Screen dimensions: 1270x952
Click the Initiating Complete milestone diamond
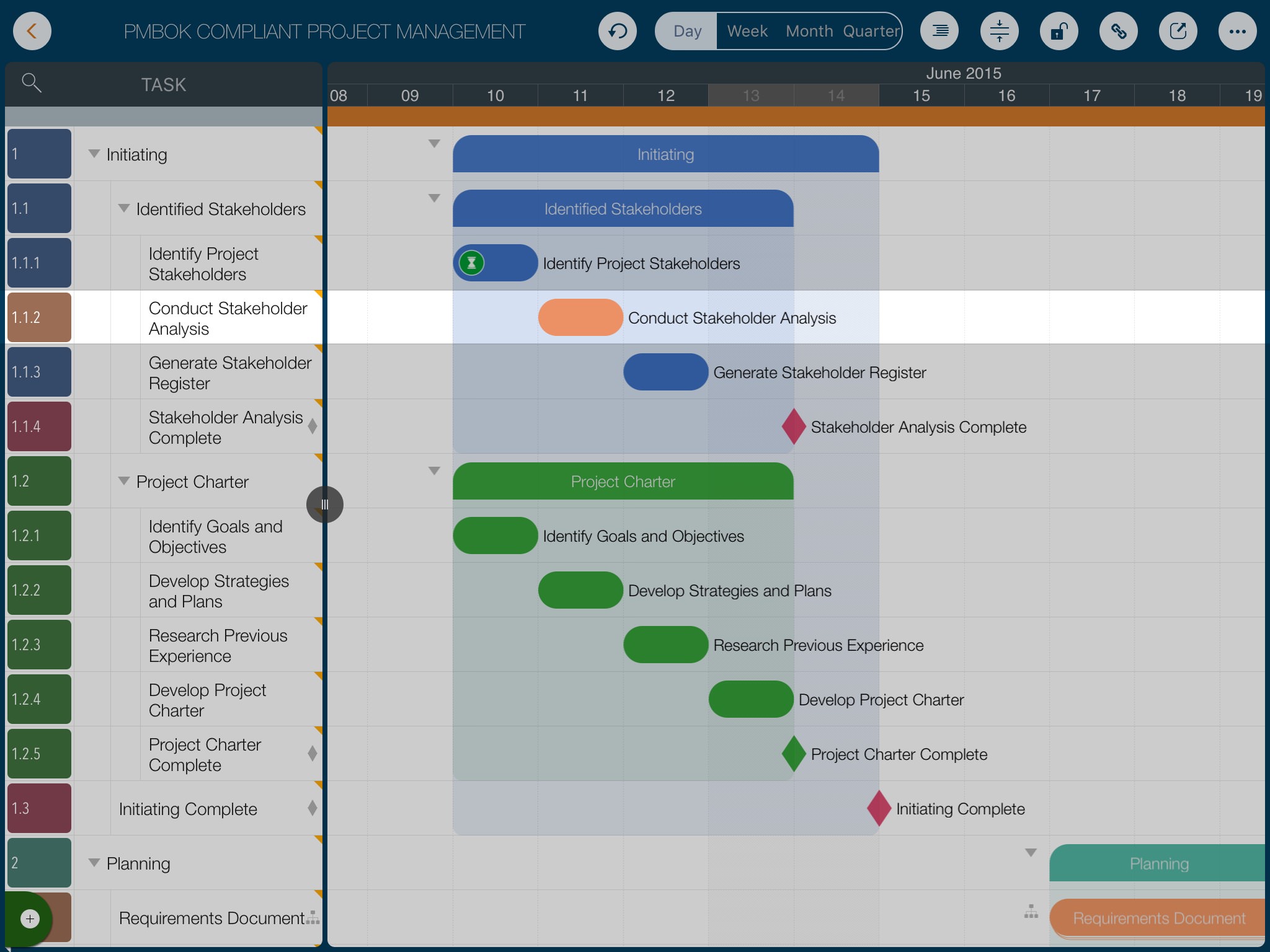pyautogui.click(x=878, y=808)
